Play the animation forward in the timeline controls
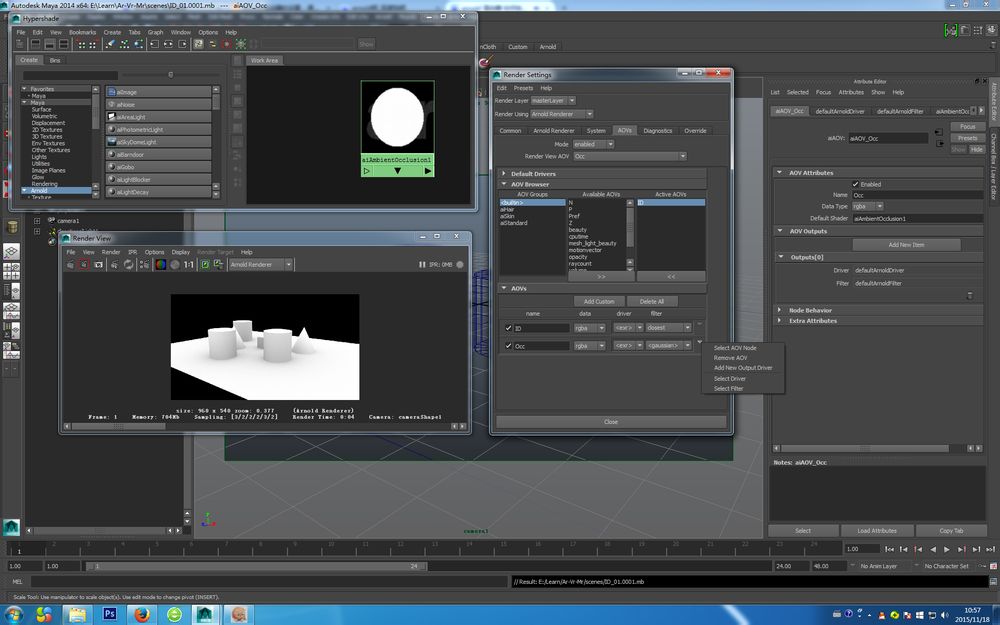Image resolution: width=1000 pixels, height=625 pixels. tap(947, 549)
